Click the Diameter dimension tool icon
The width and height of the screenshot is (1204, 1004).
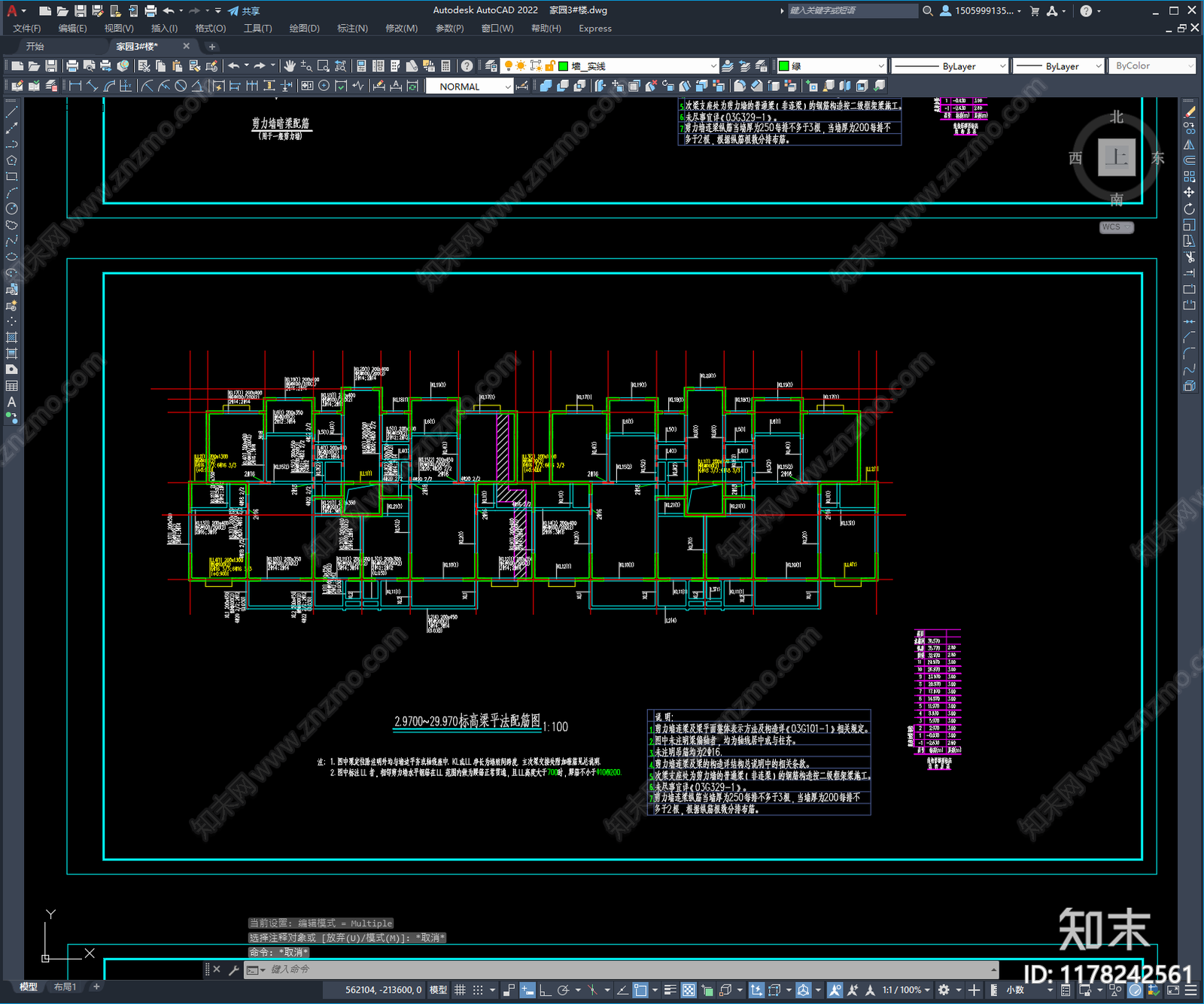181,86
